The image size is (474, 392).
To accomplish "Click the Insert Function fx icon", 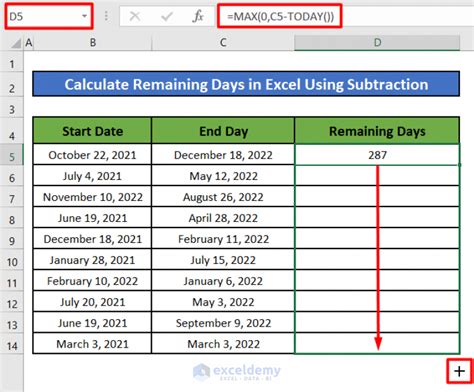I will point(198,16).
